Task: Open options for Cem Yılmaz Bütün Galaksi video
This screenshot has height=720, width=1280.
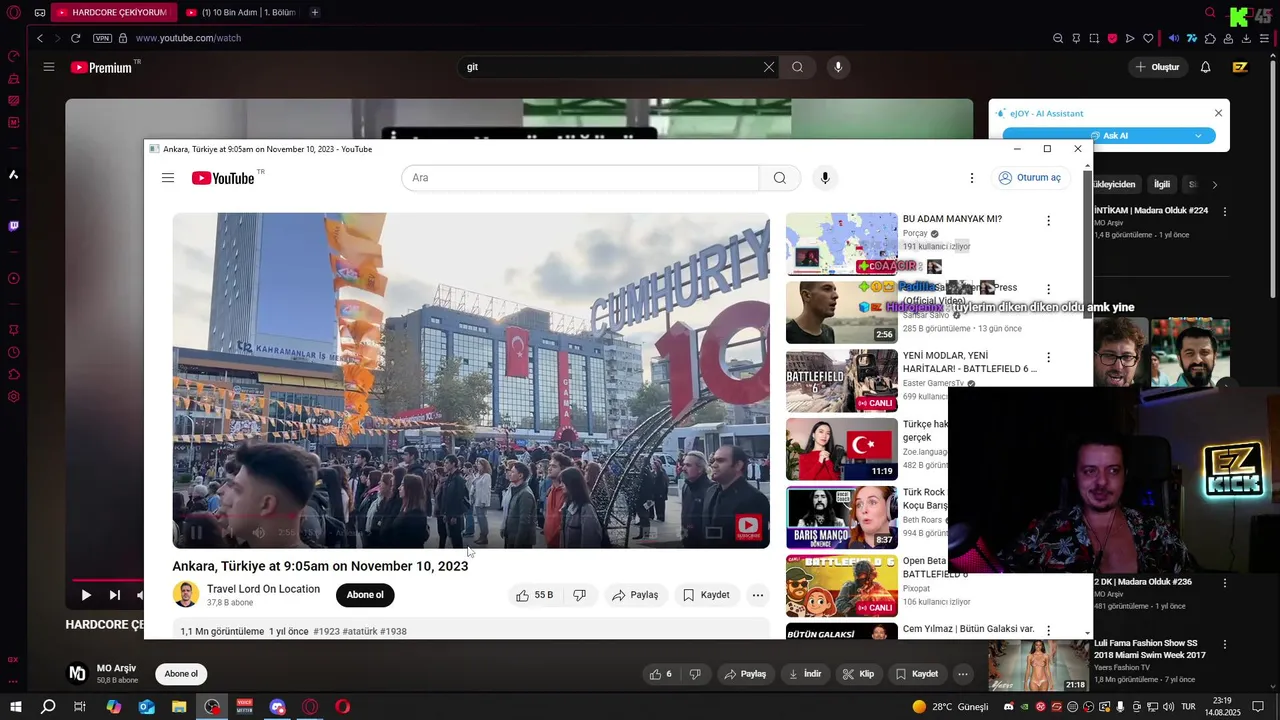Action: (1048, 631)
